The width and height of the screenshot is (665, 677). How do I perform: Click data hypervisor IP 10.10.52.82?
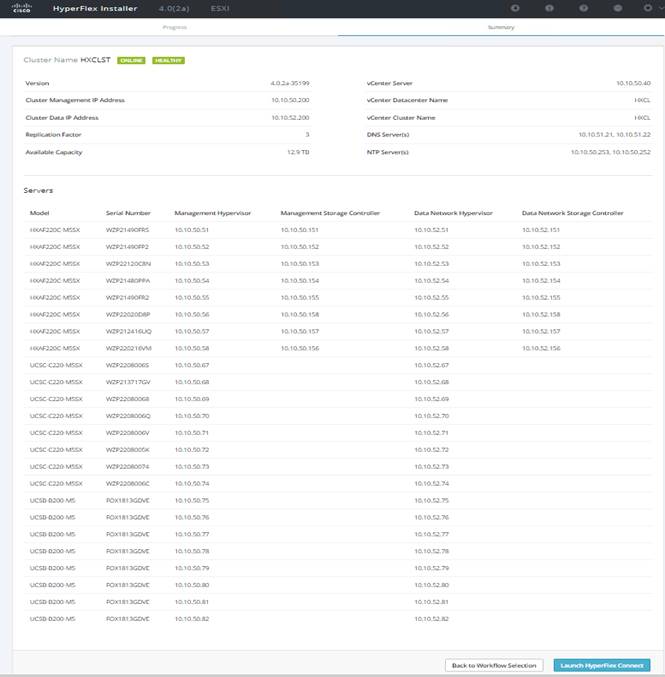click(x=431, y=619)
